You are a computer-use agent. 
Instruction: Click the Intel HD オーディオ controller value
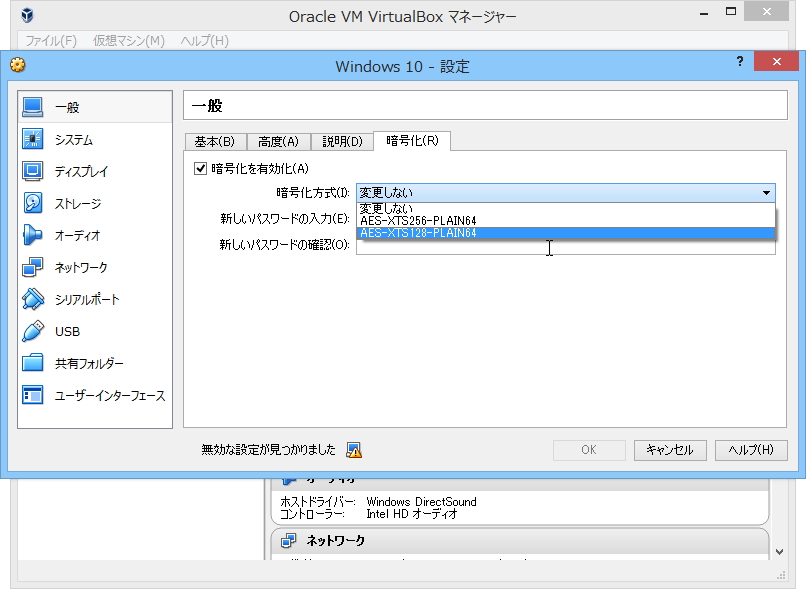pyautogui.click(x=412, y=513)
